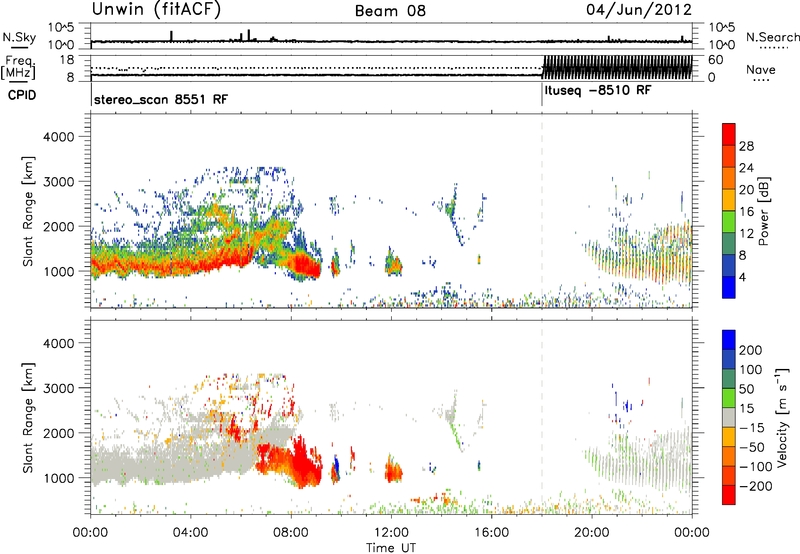The width and height of the screenshot is (800, 554).
Task: Click the 'Slant Range [km]' label of power panel
Action: (28, 211)
